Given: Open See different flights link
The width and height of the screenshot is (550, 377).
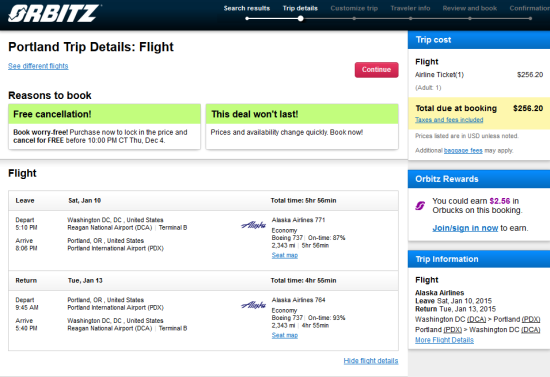Looking at the screenshot, I should click(38, 66).
